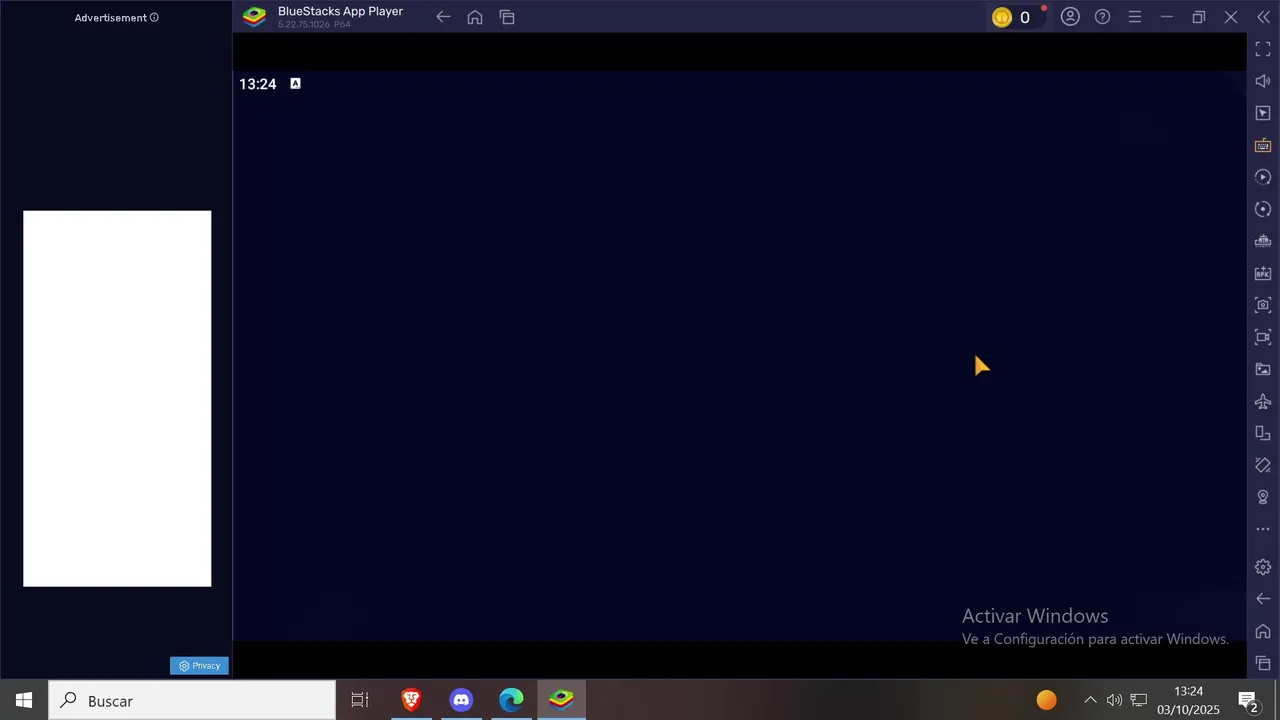The width and height of the screenshot is (1280, 720).
Task: Click the BlueStacks logo in title bar
Action: click(x=254, y=17)
